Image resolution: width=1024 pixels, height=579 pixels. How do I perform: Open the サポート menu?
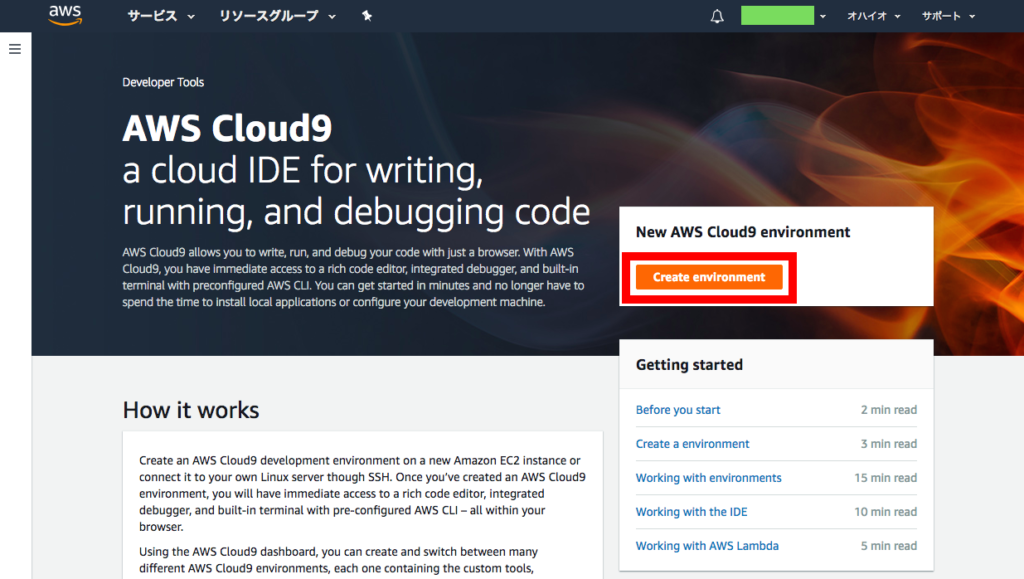948,16
